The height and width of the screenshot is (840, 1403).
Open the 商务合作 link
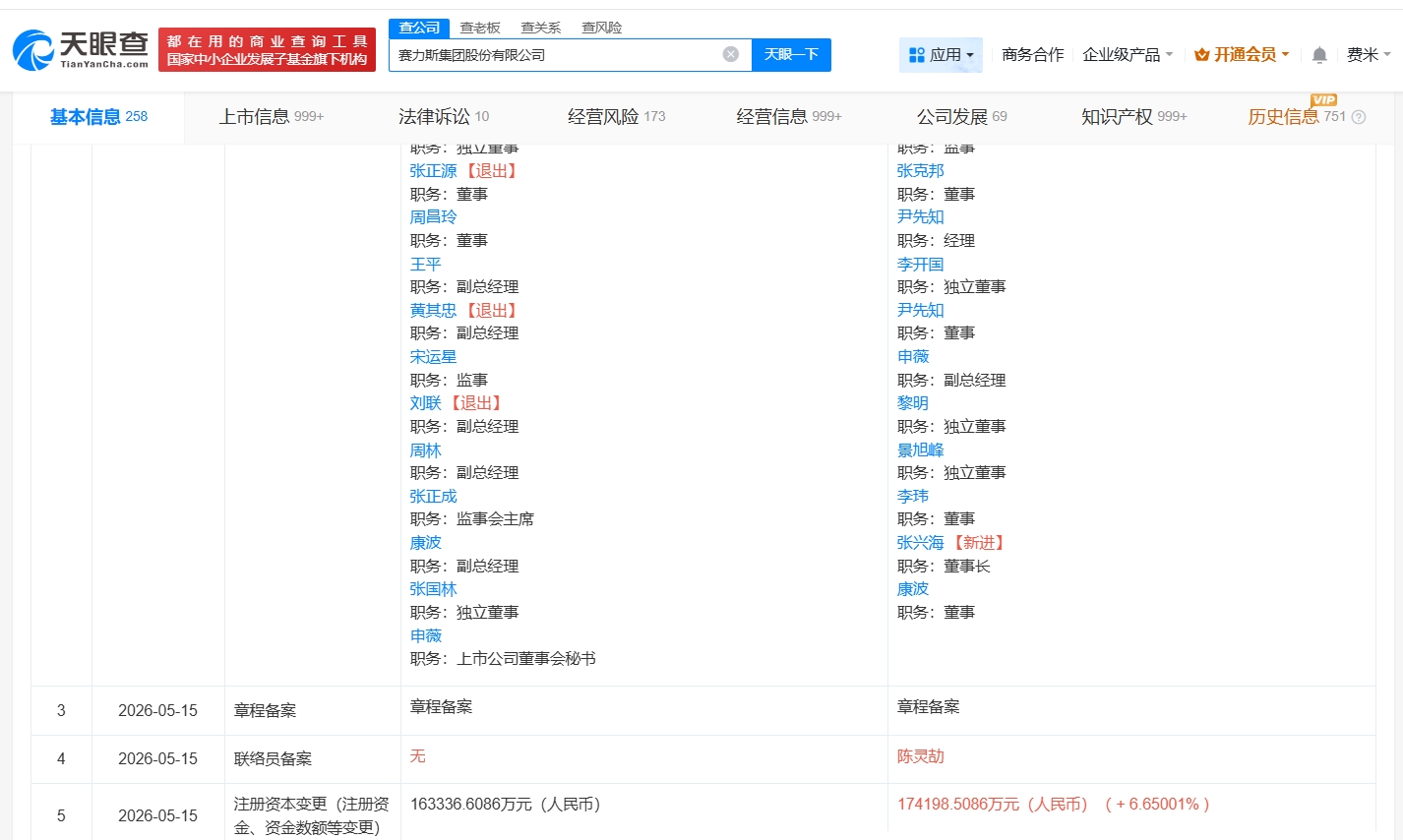(1032, 55)
